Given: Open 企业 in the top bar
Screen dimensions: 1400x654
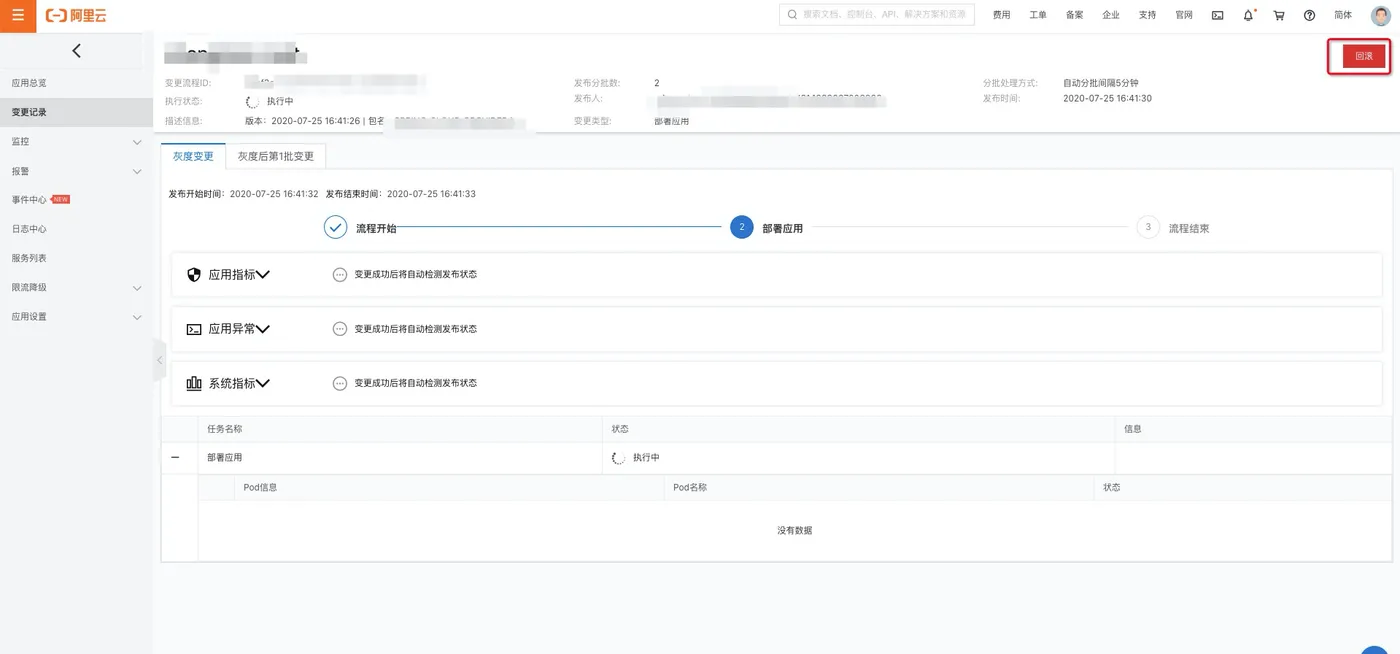Looking at the screenshot, I should click(x=1111, y=15).
